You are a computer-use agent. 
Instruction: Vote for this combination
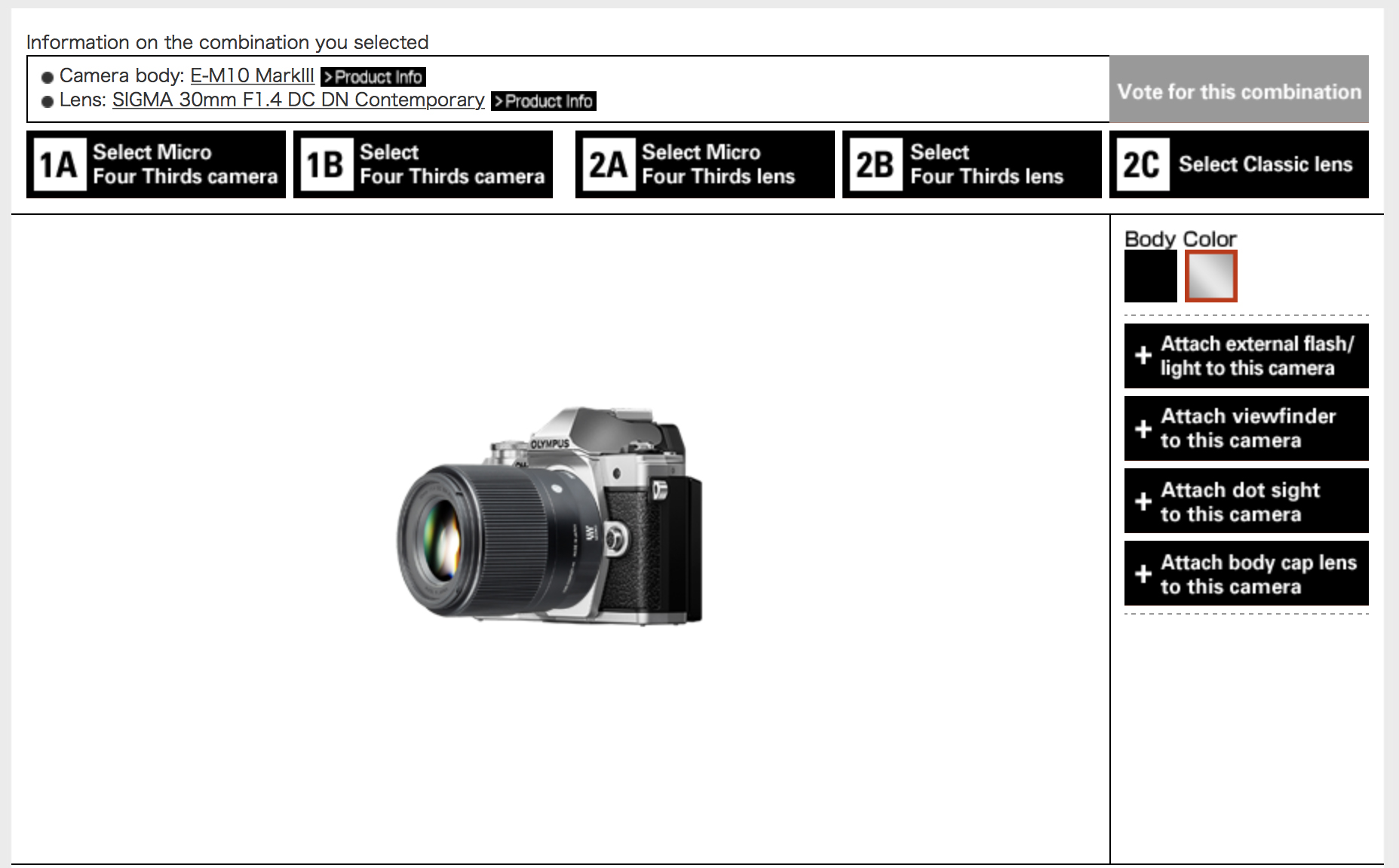[1239, 90]
